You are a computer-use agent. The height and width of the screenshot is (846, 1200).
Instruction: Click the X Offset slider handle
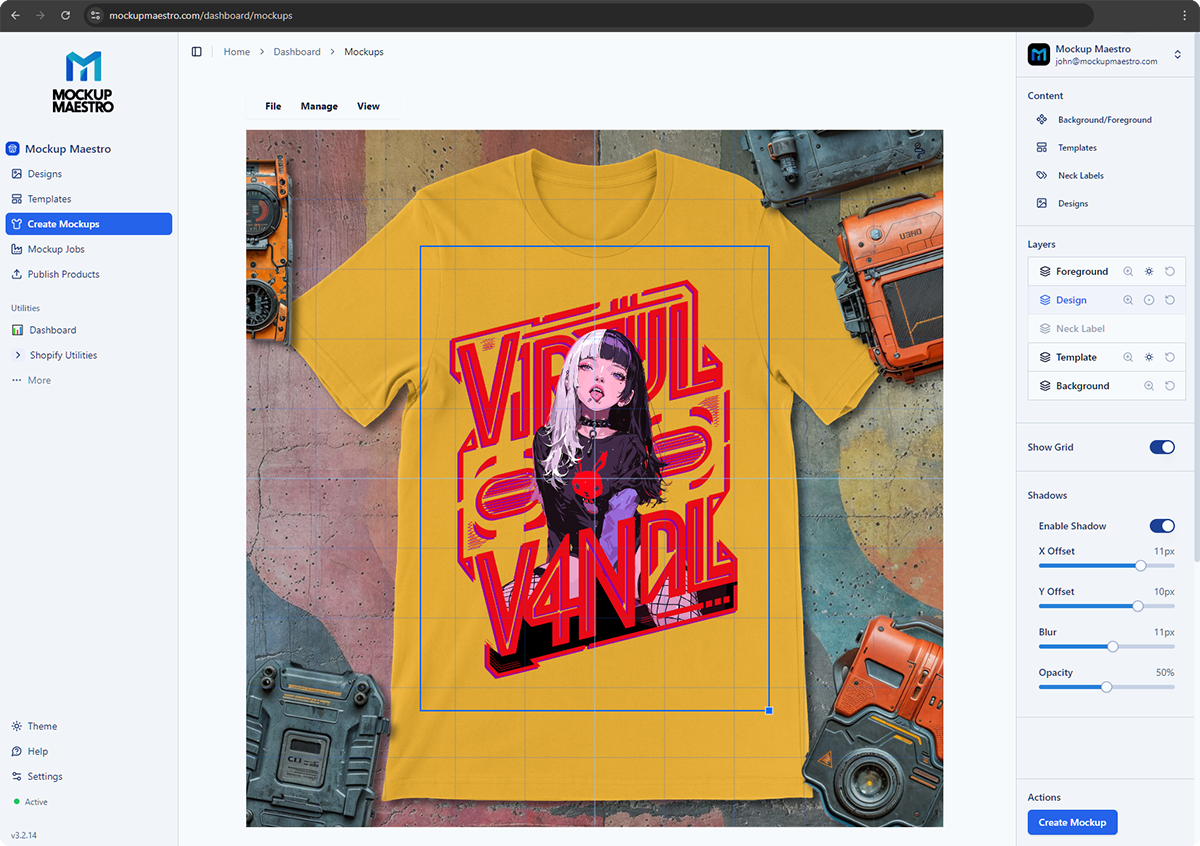pyautogui.click(x=1140, y=566)
